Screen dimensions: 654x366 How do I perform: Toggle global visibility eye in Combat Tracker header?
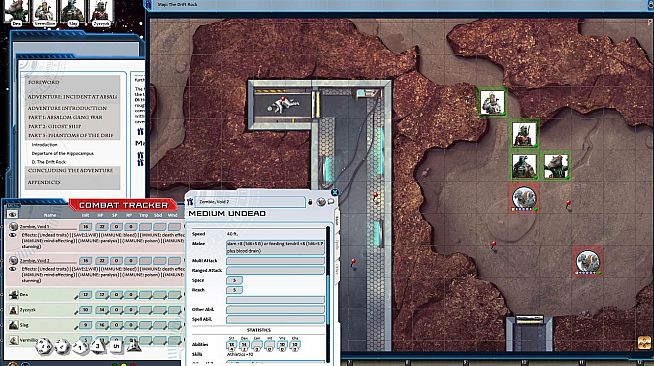(x=13, y=214)
